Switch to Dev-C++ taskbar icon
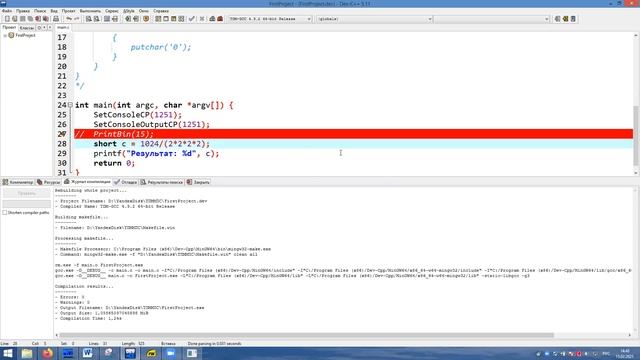 (x=130, y=353)
